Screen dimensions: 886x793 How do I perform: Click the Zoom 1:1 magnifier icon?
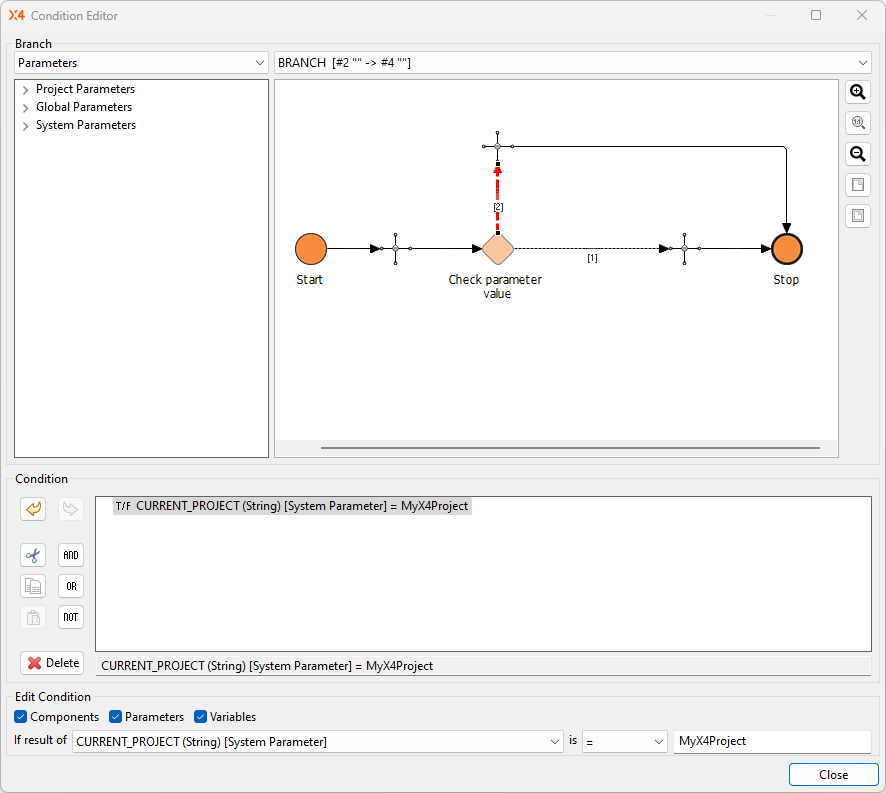857,122
